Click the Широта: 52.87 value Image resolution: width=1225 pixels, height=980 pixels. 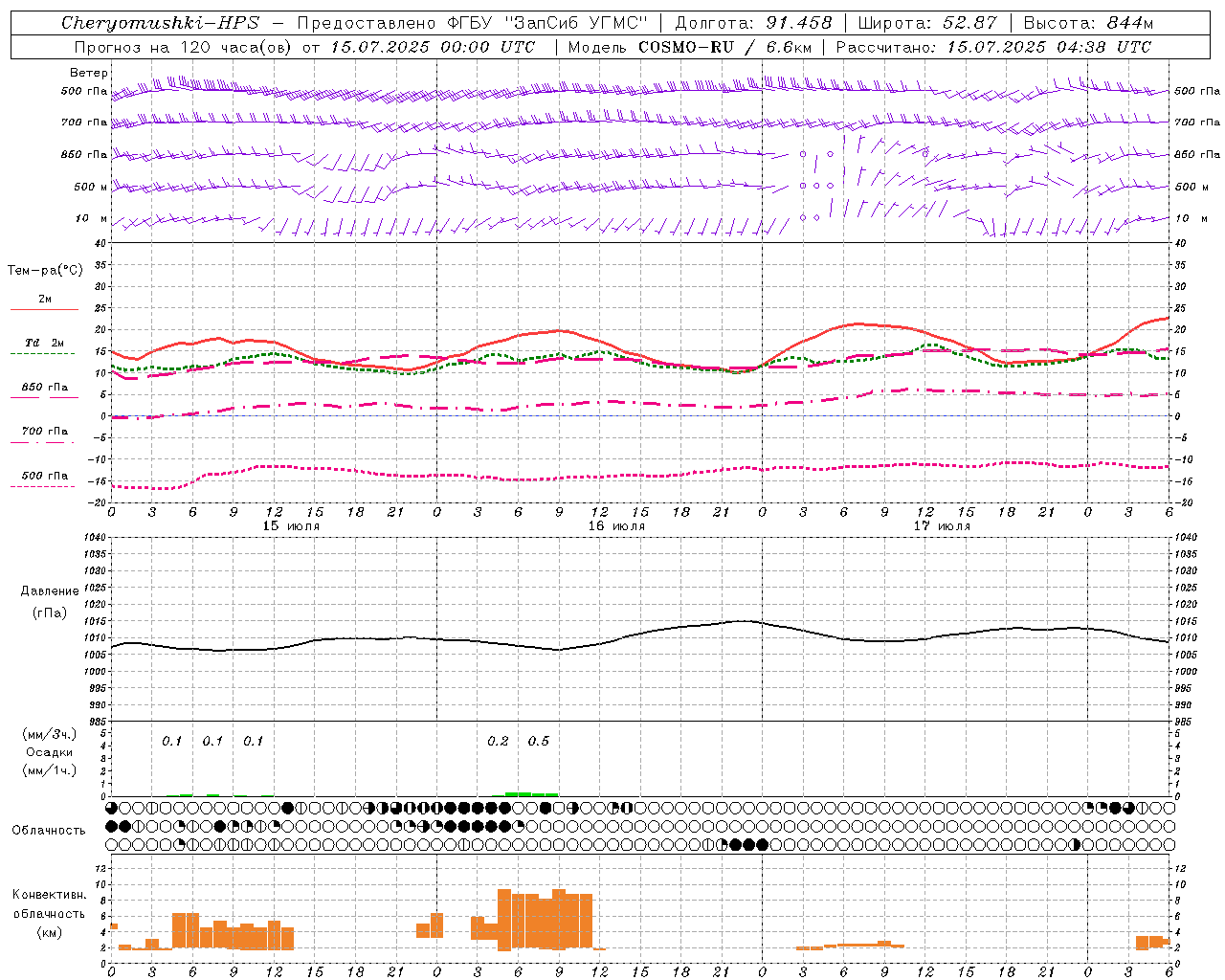[x=927, y=23]
